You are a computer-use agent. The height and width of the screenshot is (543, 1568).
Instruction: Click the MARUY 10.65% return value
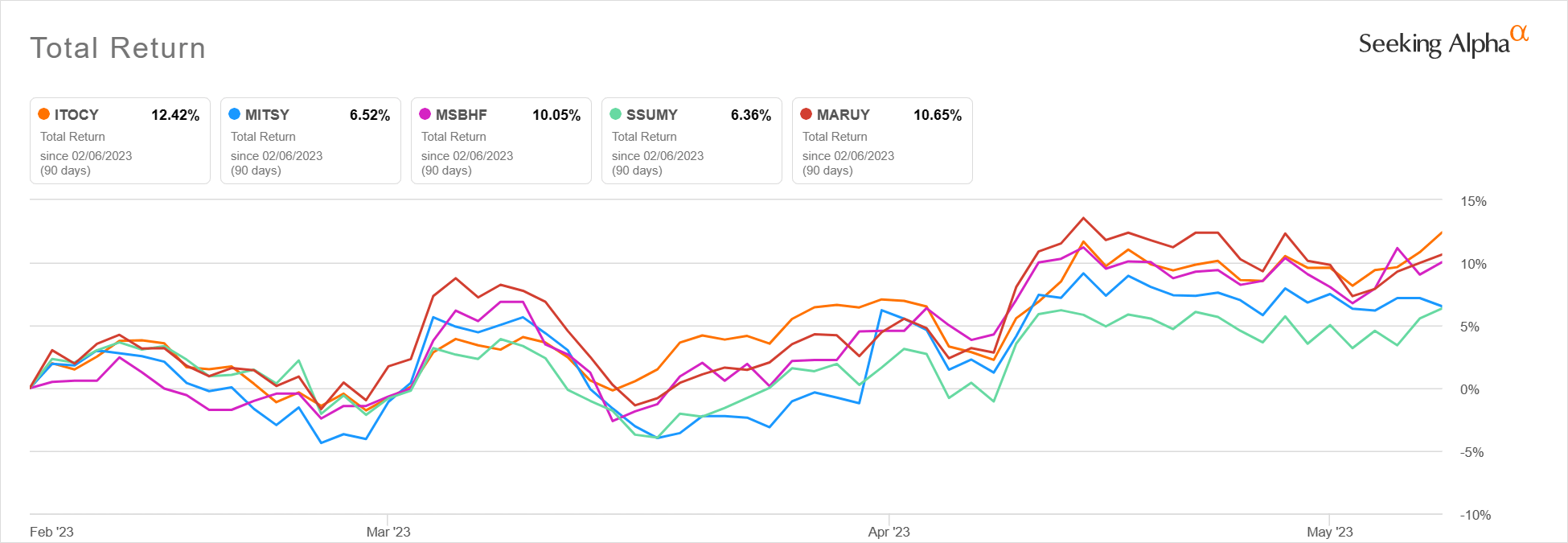(938, 115)
